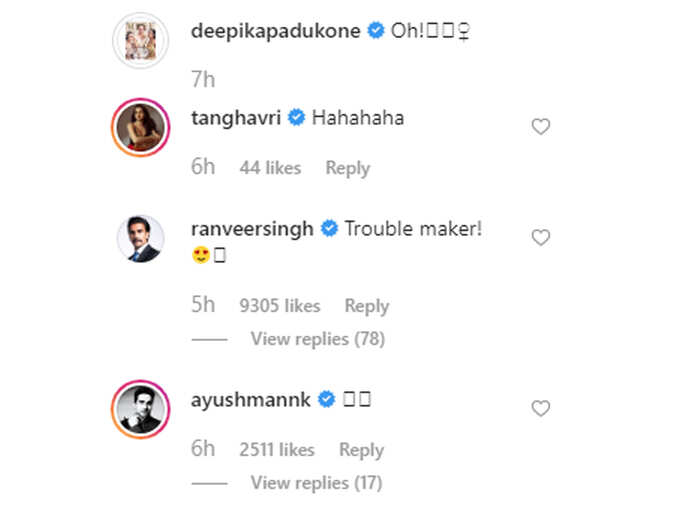Like ayushmannk's comment with heart icon

pyautogui.click(x=541, y=408)
